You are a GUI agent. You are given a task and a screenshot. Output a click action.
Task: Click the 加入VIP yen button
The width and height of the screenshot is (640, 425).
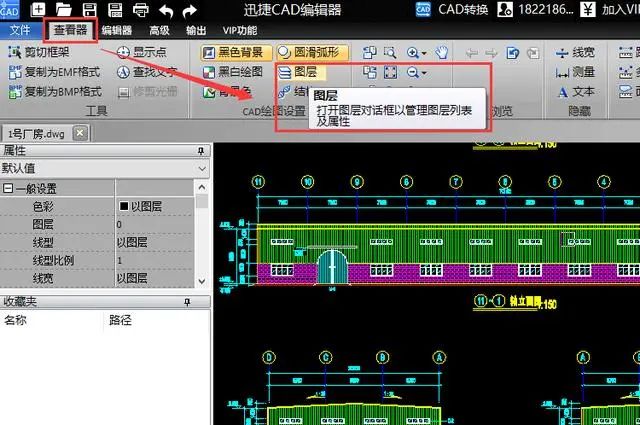coord(610,9)
